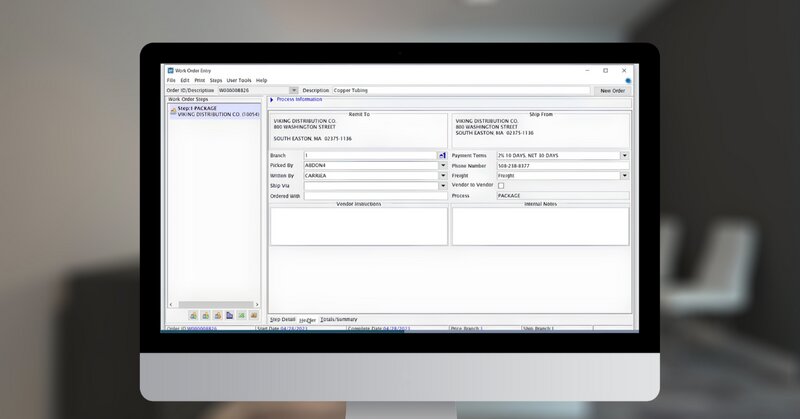Click the Branch lookup icon
Screen dimensions: 800x419
coord(442,155)
